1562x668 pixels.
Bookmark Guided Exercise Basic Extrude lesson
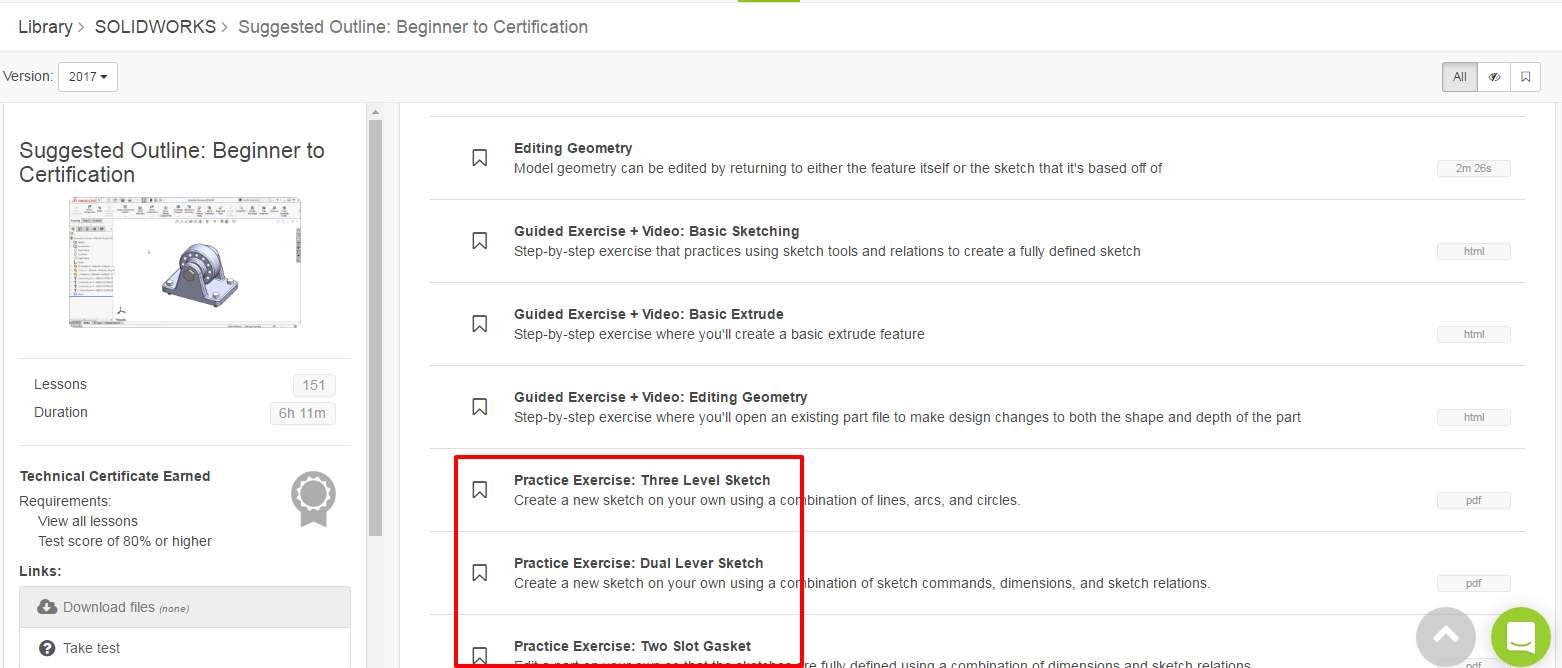click(x=480, y=324)
